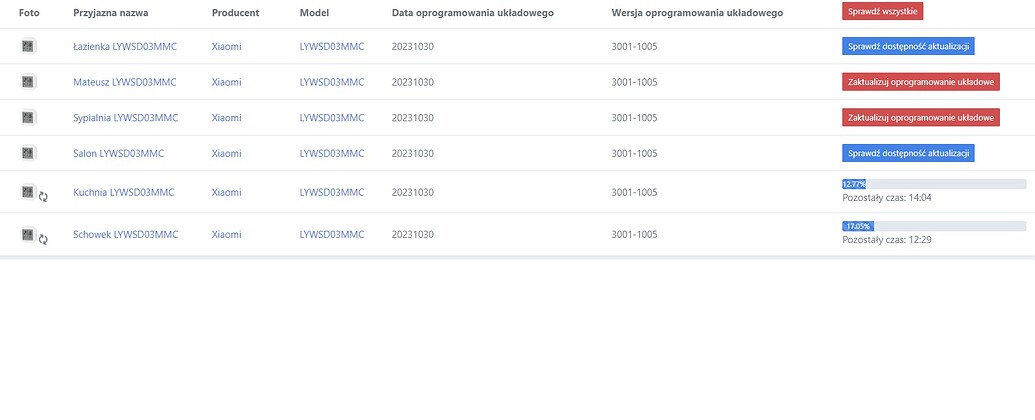
Task: Click the Salon device photo icon
Action: point(28,153)
